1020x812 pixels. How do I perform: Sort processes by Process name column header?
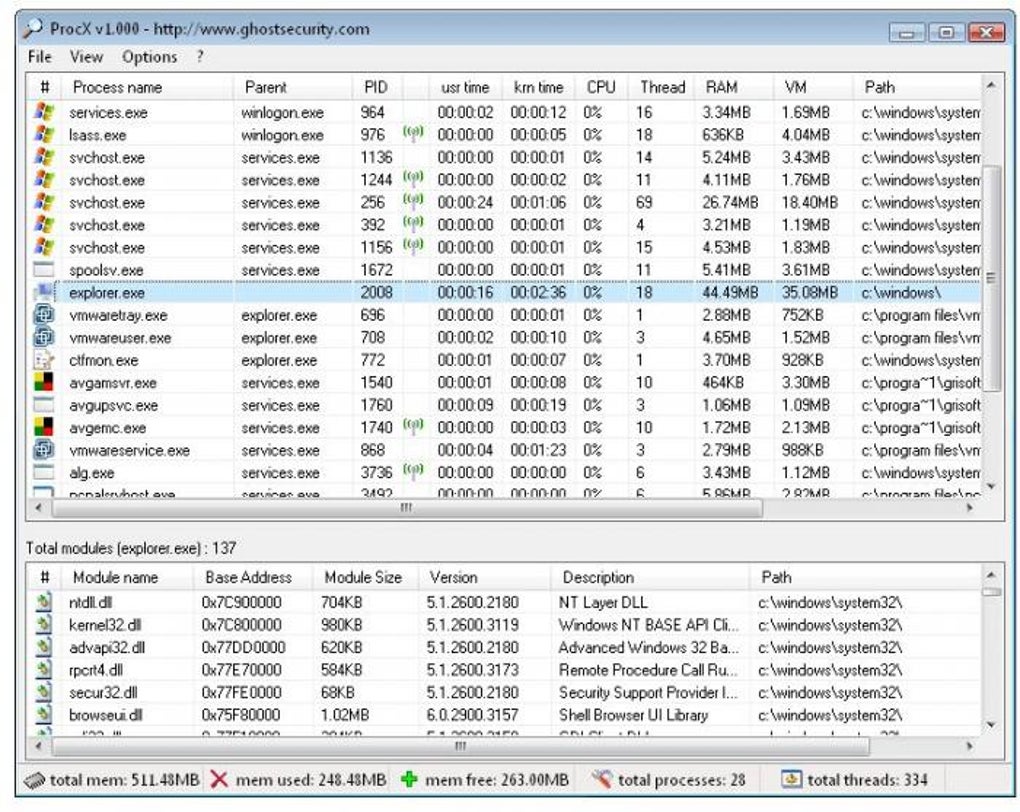click(147, 87)
